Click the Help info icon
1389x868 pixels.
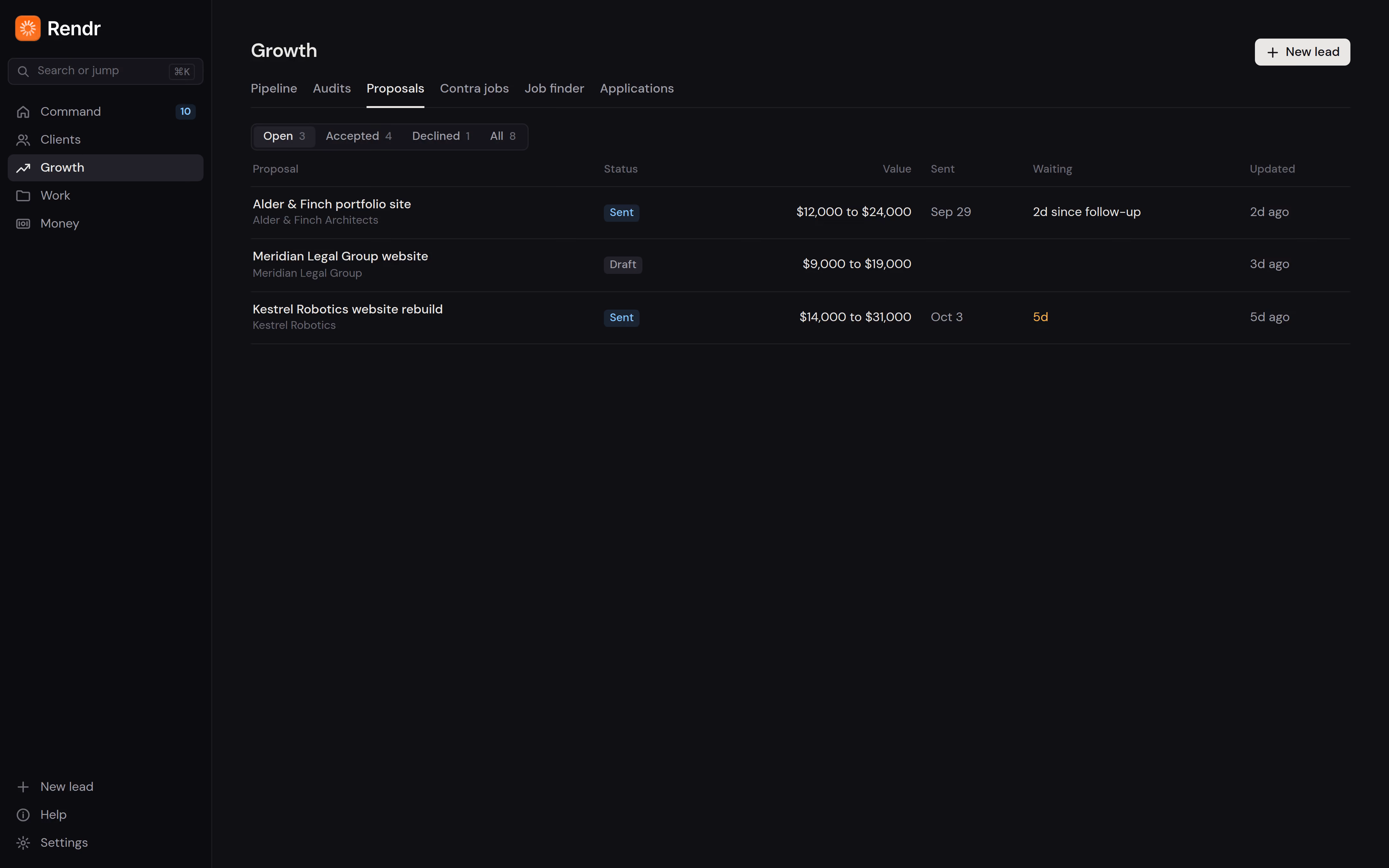point(23,815)
